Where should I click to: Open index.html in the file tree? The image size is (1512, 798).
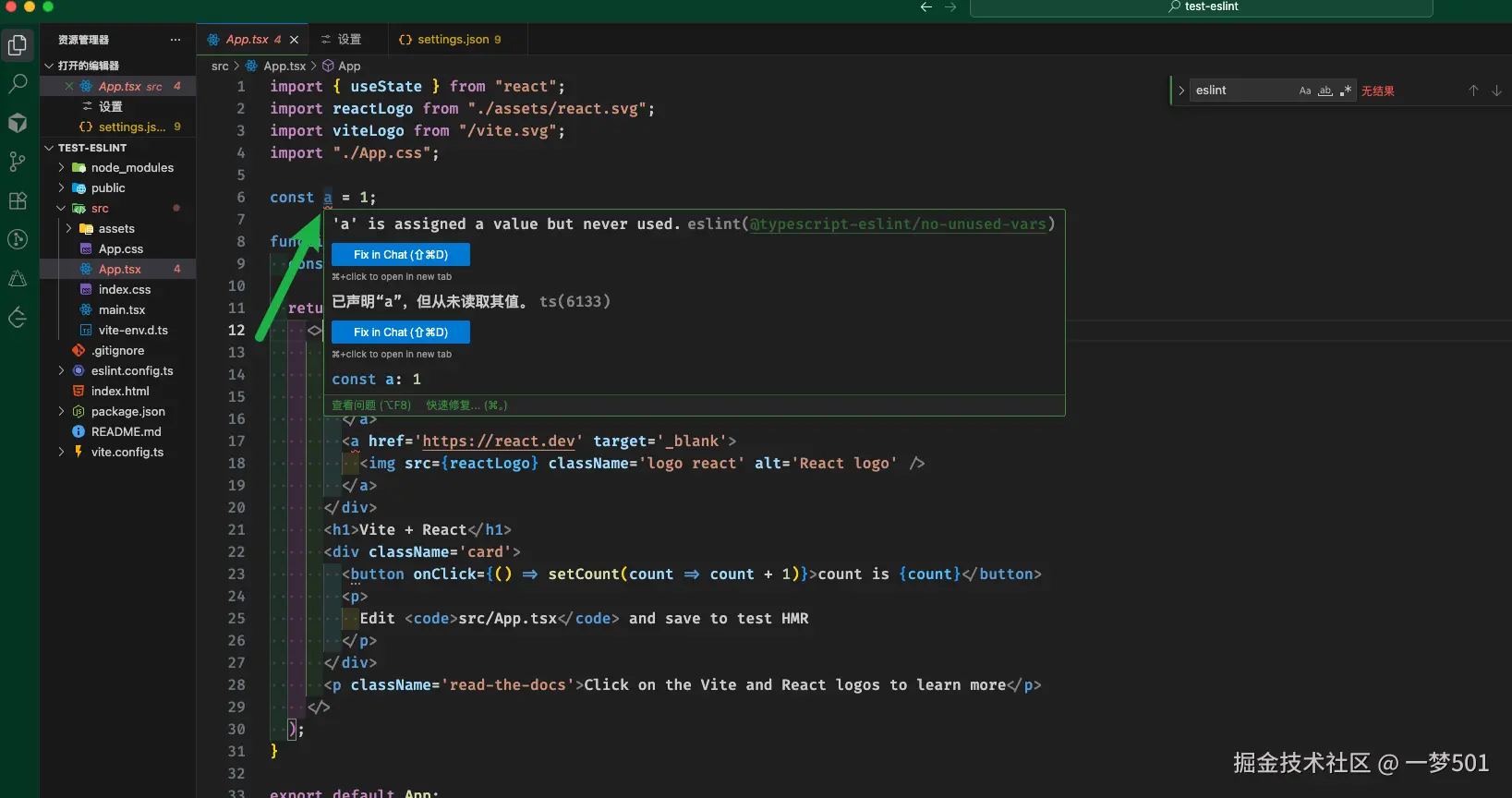pyautogui.click(x=120, y=391)
